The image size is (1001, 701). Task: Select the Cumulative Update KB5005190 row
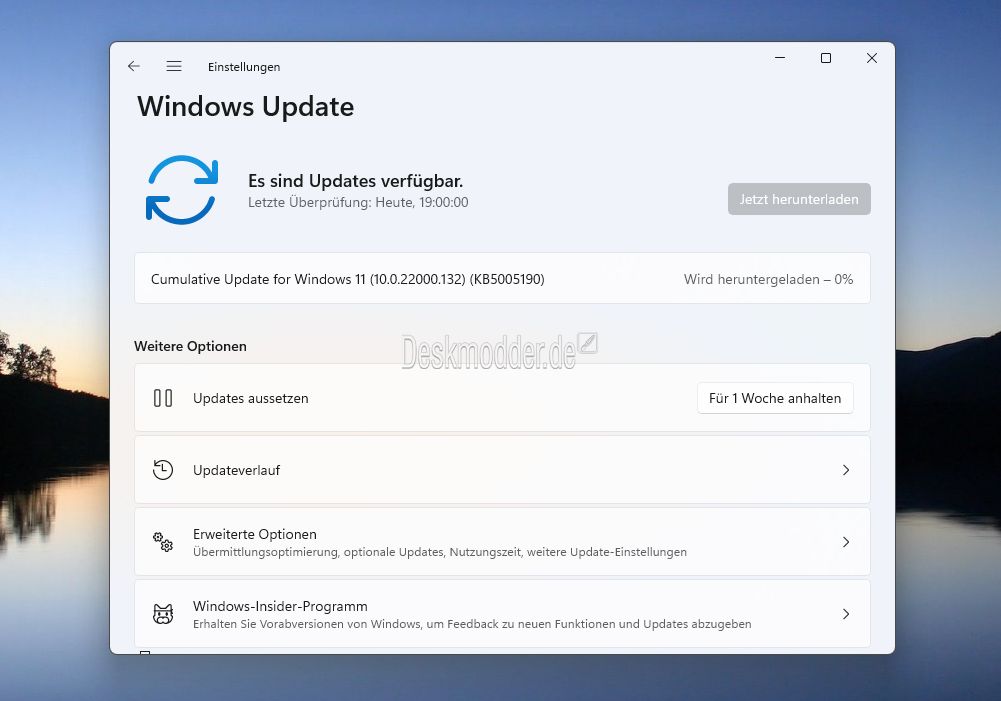pos(502,278)
